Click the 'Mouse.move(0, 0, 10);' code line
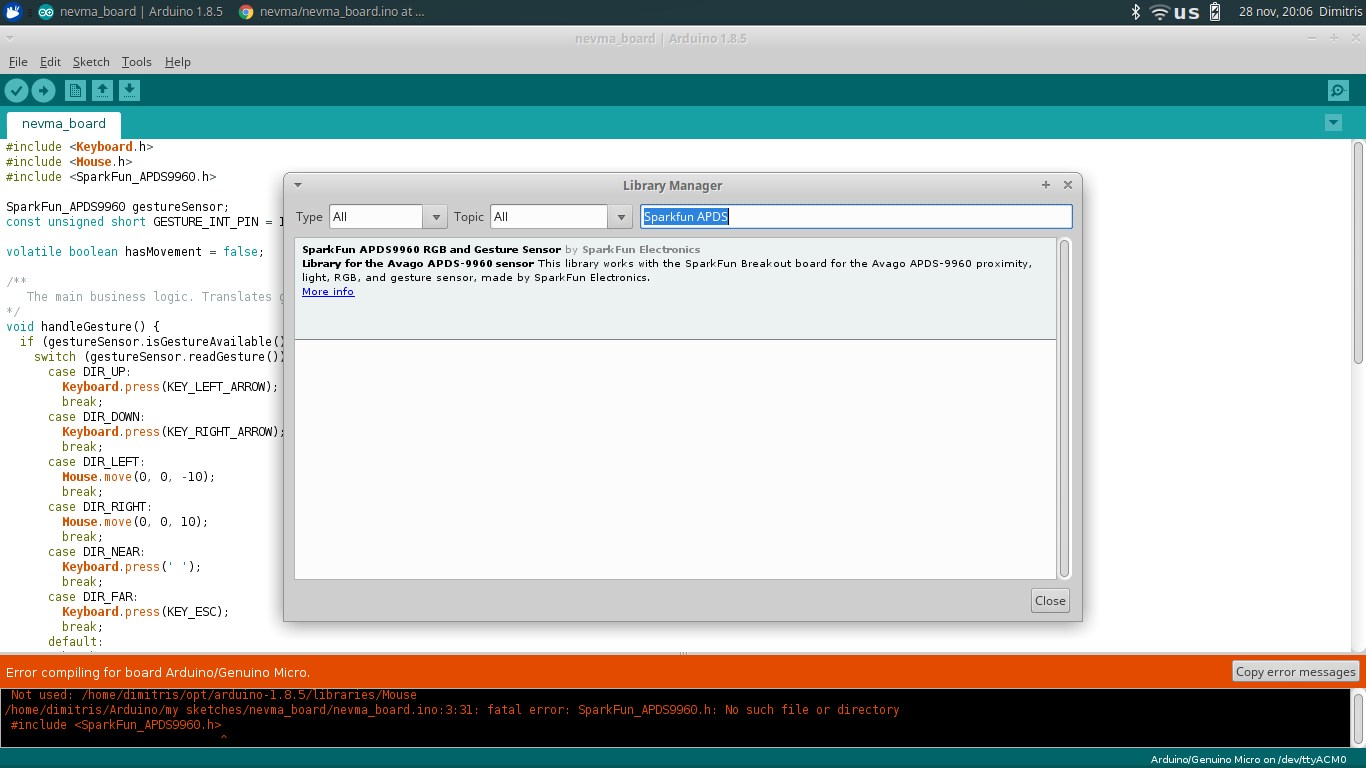The image size is (1366, 768). (135, 522)
